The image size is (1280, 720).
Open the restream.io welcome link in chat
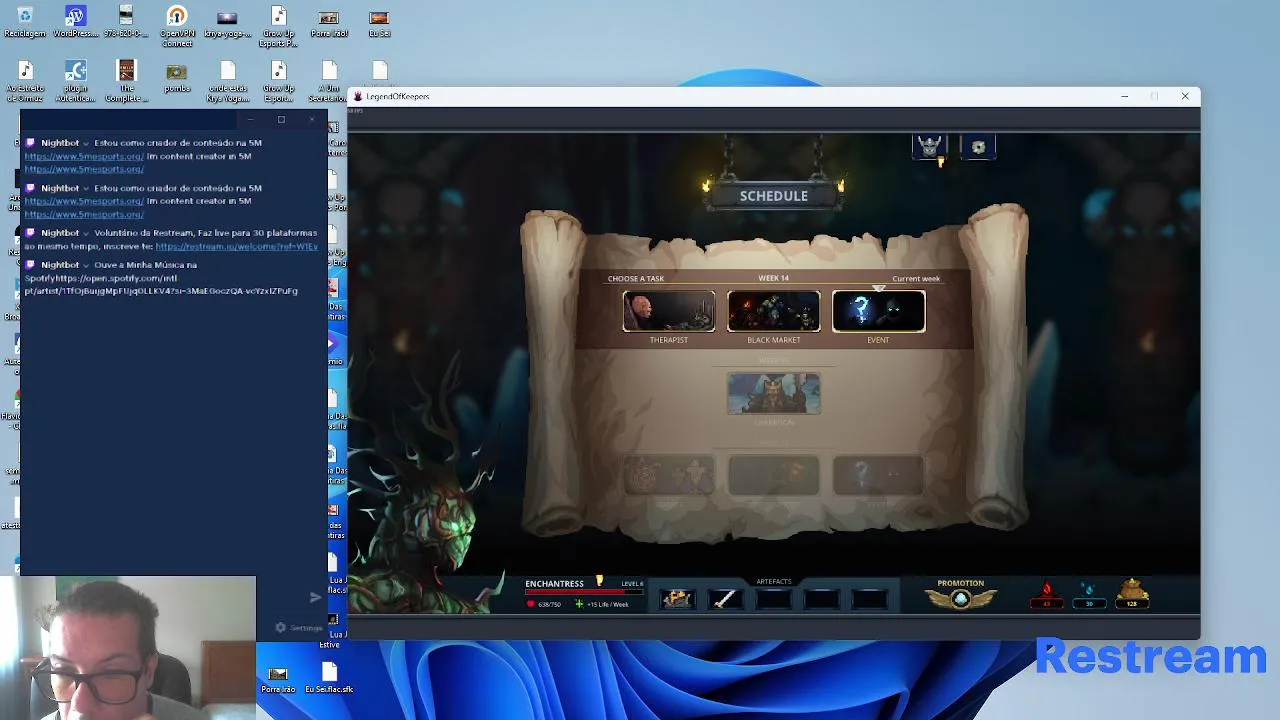(x=237, y=246)
